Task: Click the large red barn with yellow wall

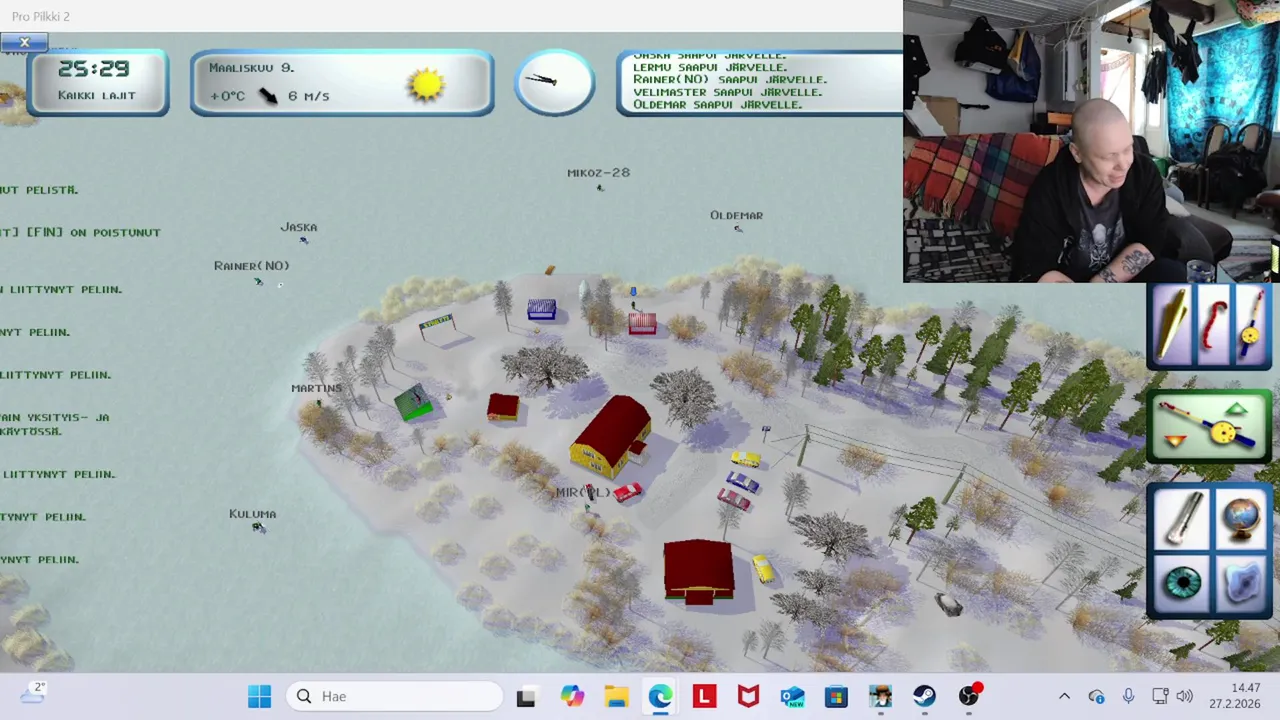Action: (x=612, y=438)
